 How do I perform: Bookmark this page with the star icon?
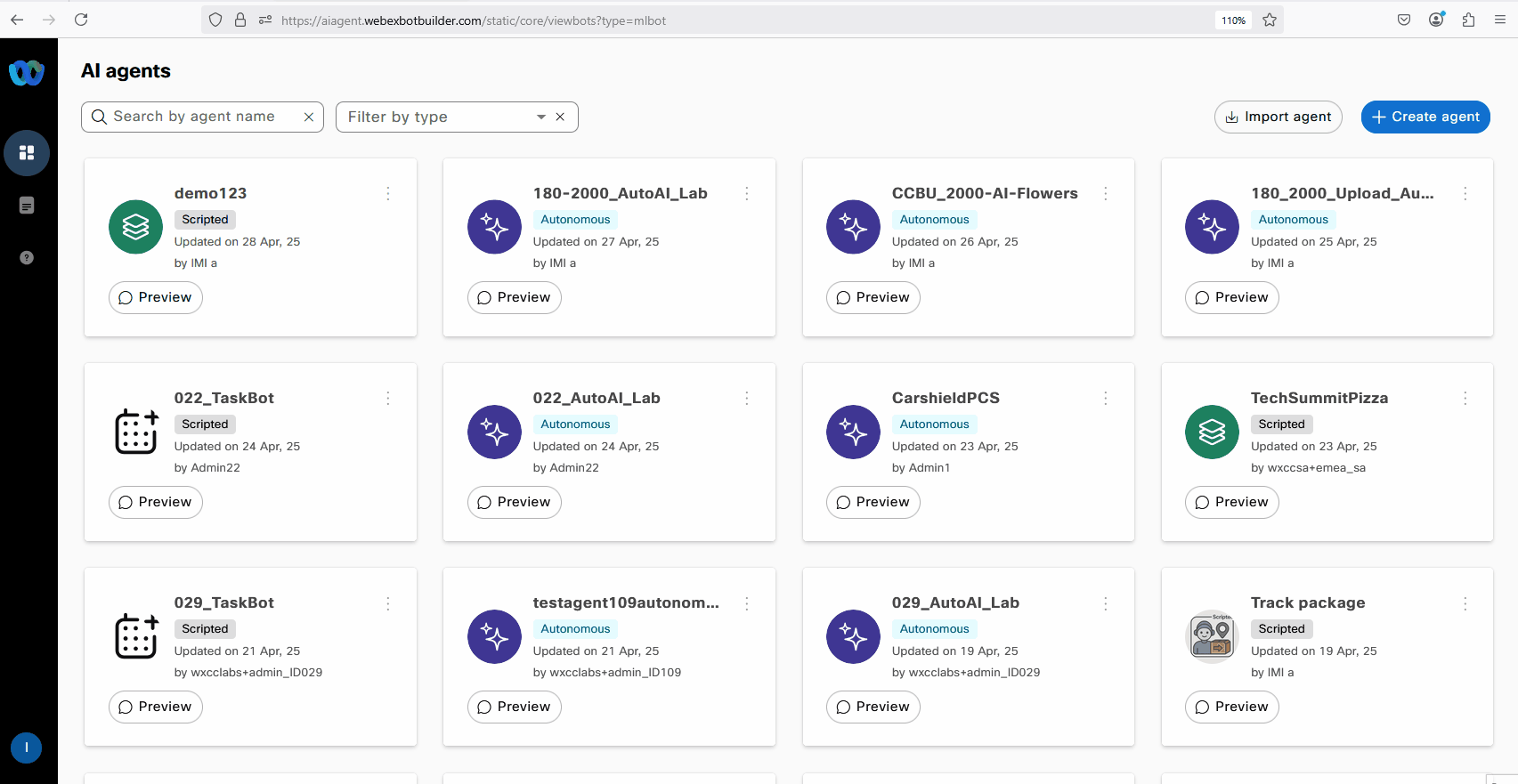point(1270,20)
